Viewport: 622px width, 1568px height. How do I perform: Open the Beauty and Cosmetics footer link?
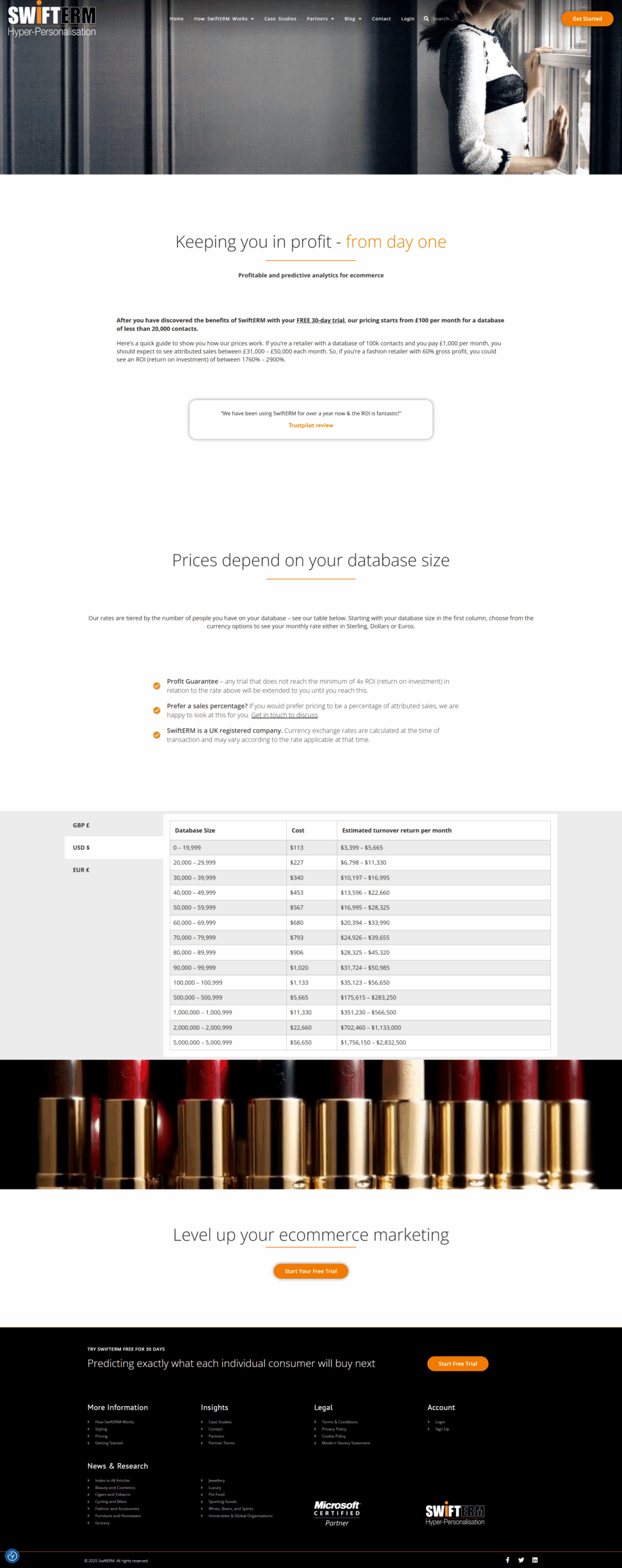(115, 1487)
